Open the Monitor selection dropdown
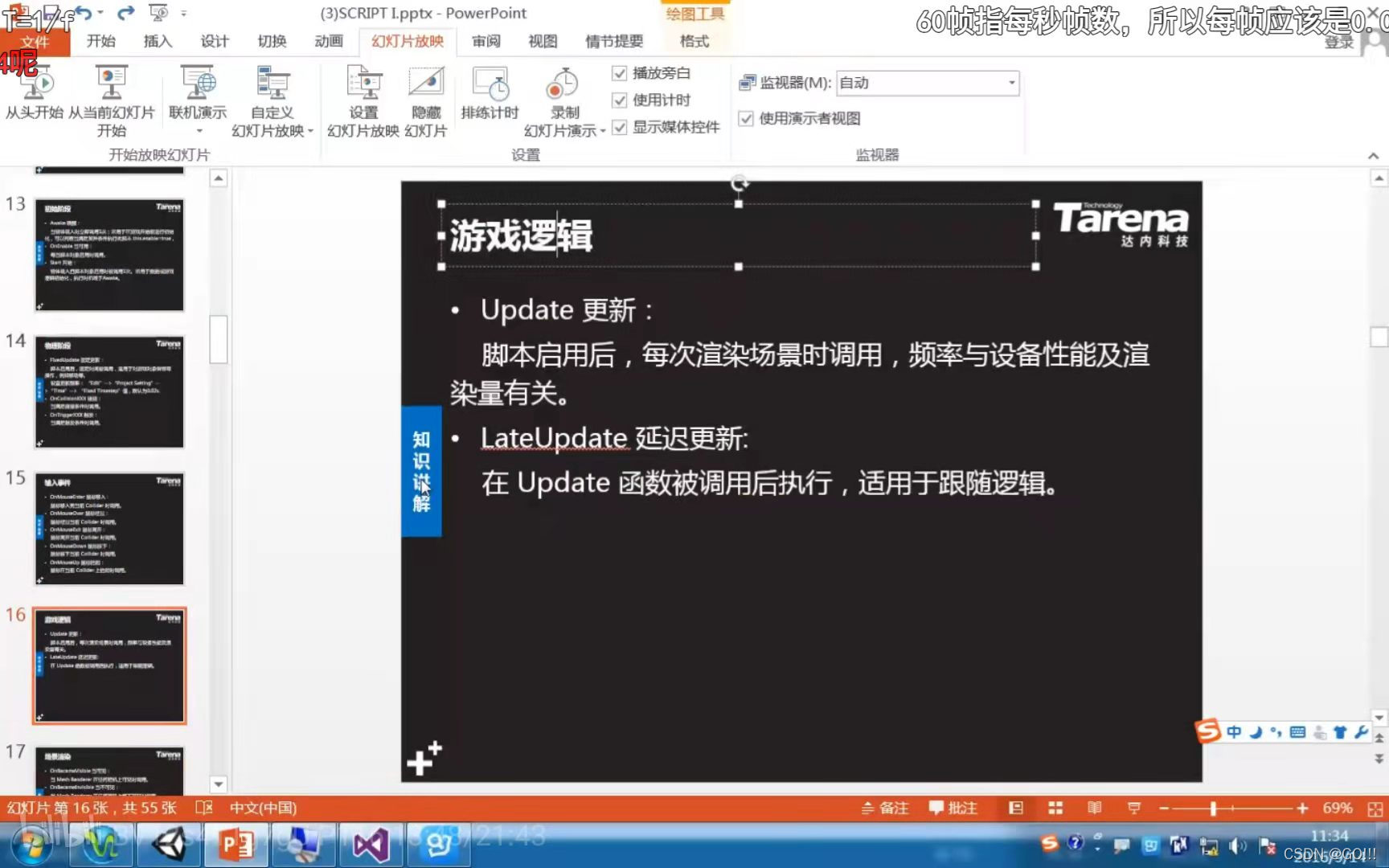Viewport: 1389px width, 868px height. [x=1011, y=83]
